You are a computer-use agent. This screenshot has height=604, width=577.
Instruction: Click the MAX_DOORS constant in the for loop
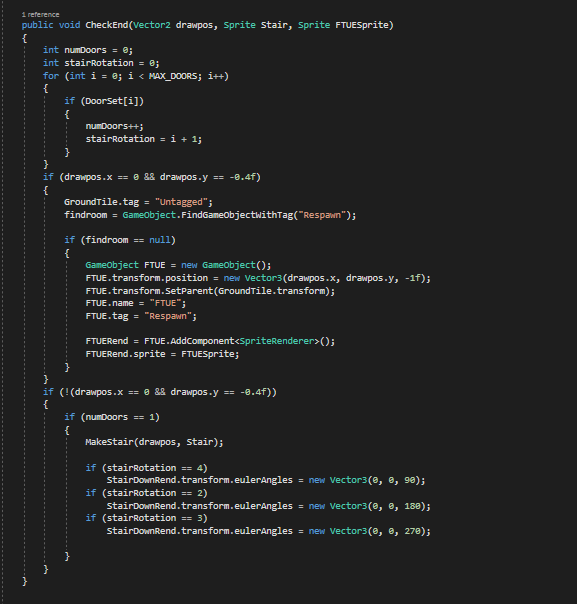[x=173, y=76]
